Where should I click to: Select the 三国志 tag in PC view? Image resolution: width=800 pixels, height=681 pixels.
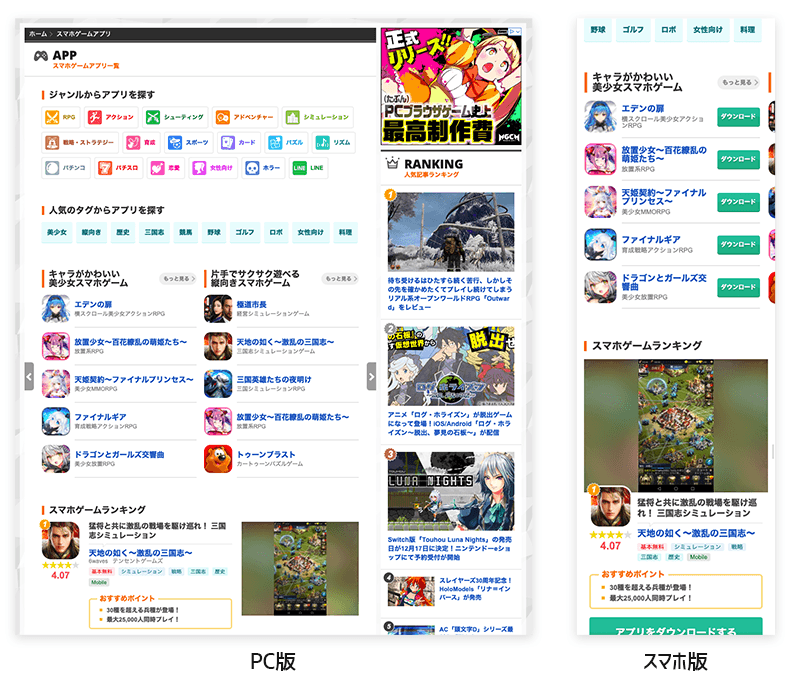pos(155,232)
